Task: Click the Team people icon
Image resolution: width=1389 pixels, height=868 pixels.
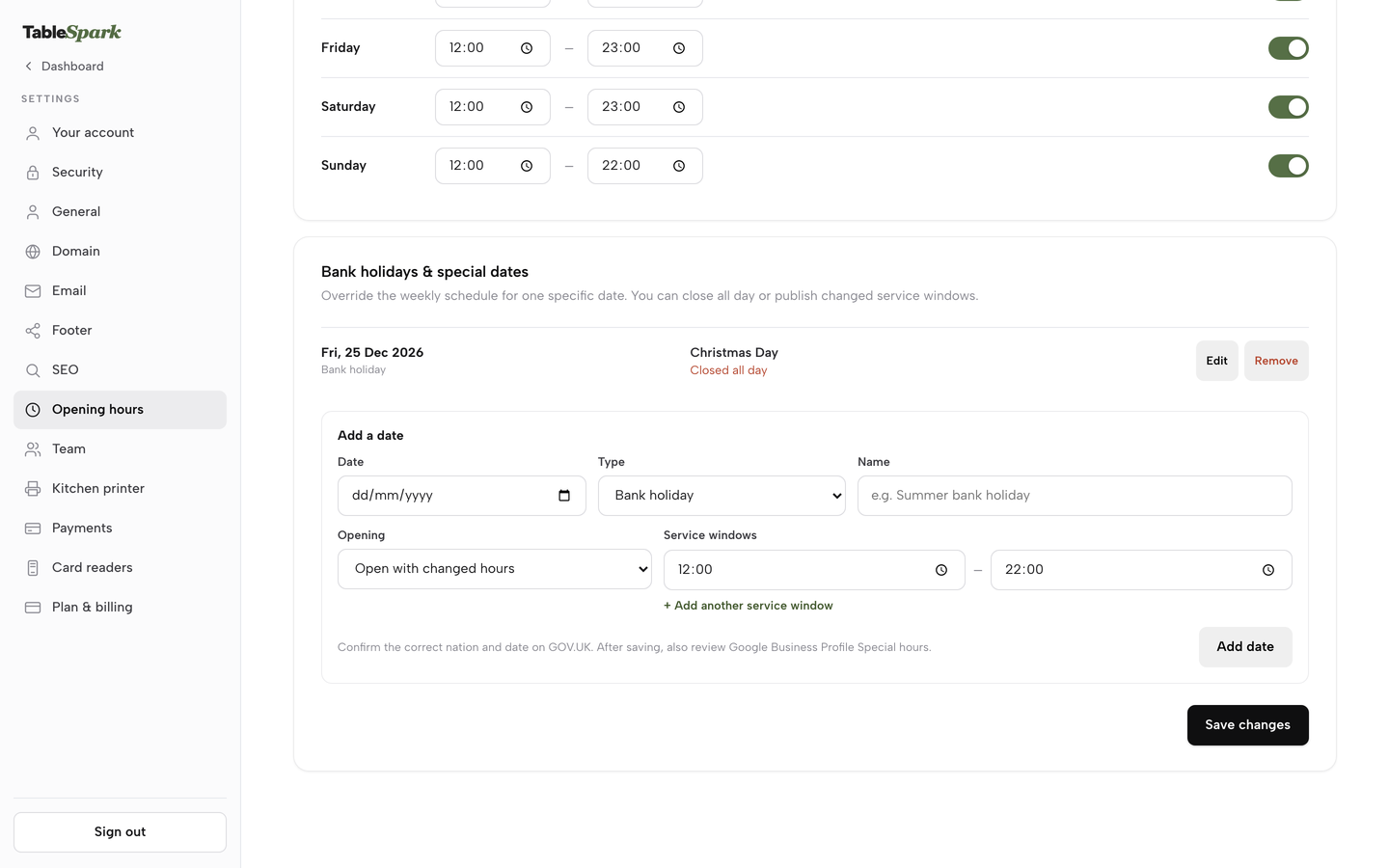Action: [33, 449]
